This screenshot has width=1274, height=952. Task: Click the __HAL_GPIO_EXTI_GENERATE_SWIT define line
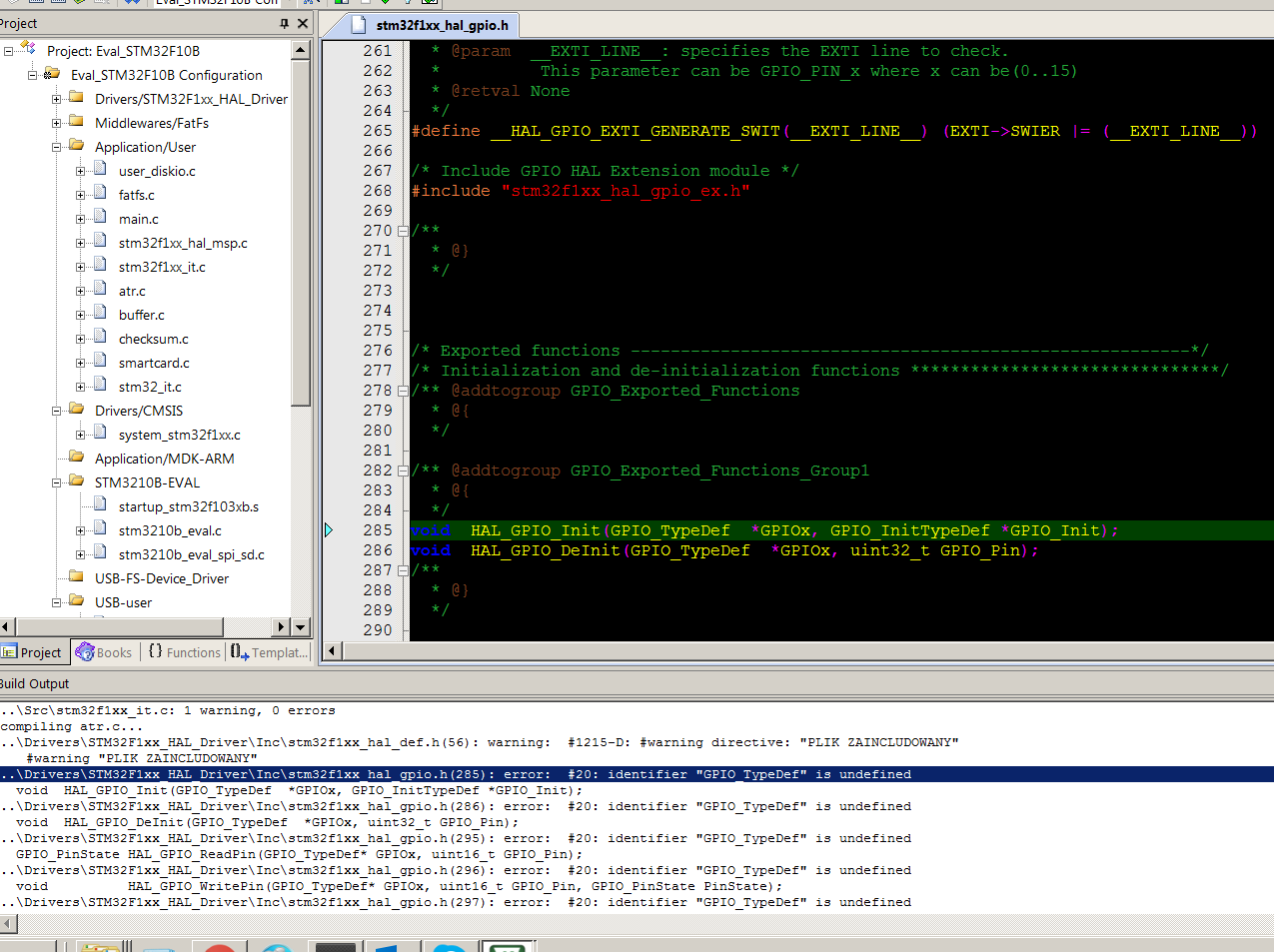(x=834, y=131)
